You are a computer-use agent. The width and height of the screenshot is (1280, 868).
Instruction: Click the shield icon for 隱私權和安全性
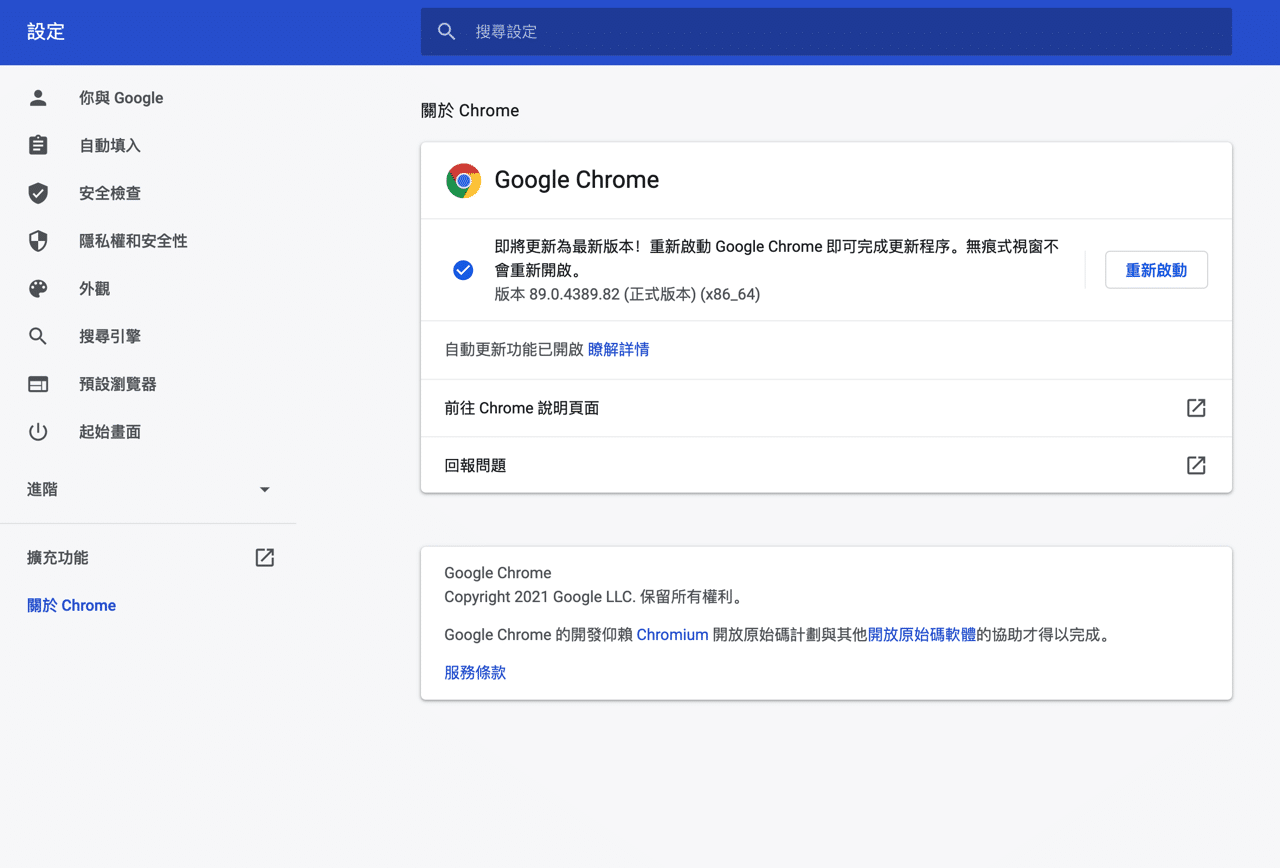pyautogui.click(x=38, y=241)
